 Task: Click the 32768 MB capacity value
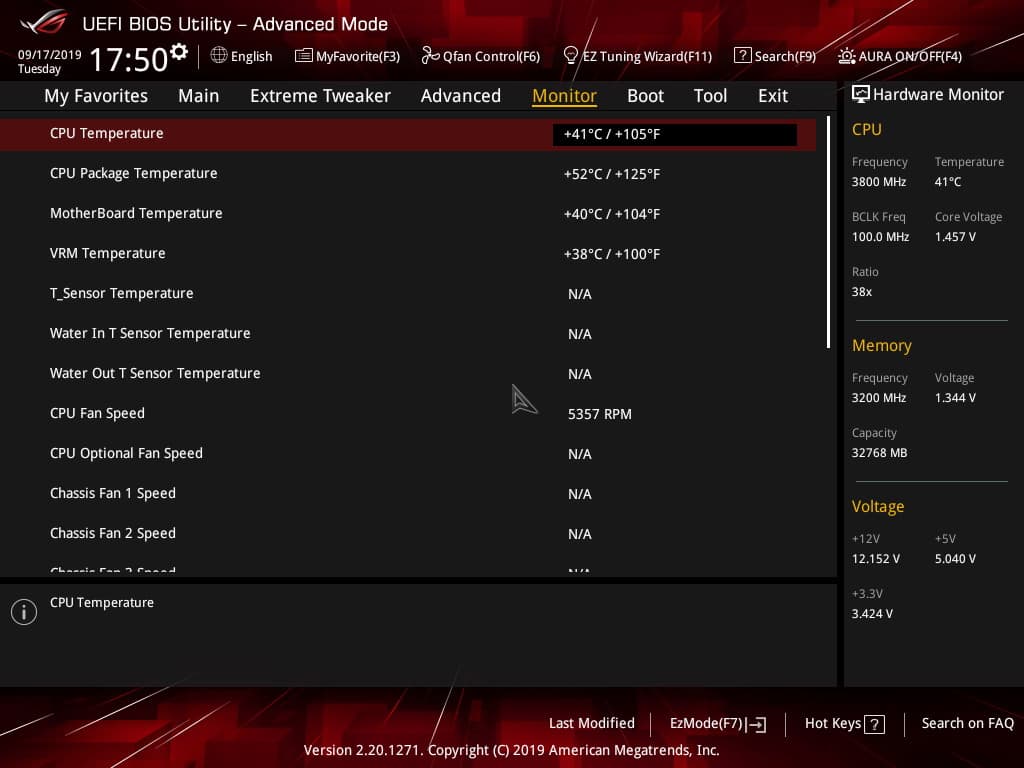tap(879, 453)
